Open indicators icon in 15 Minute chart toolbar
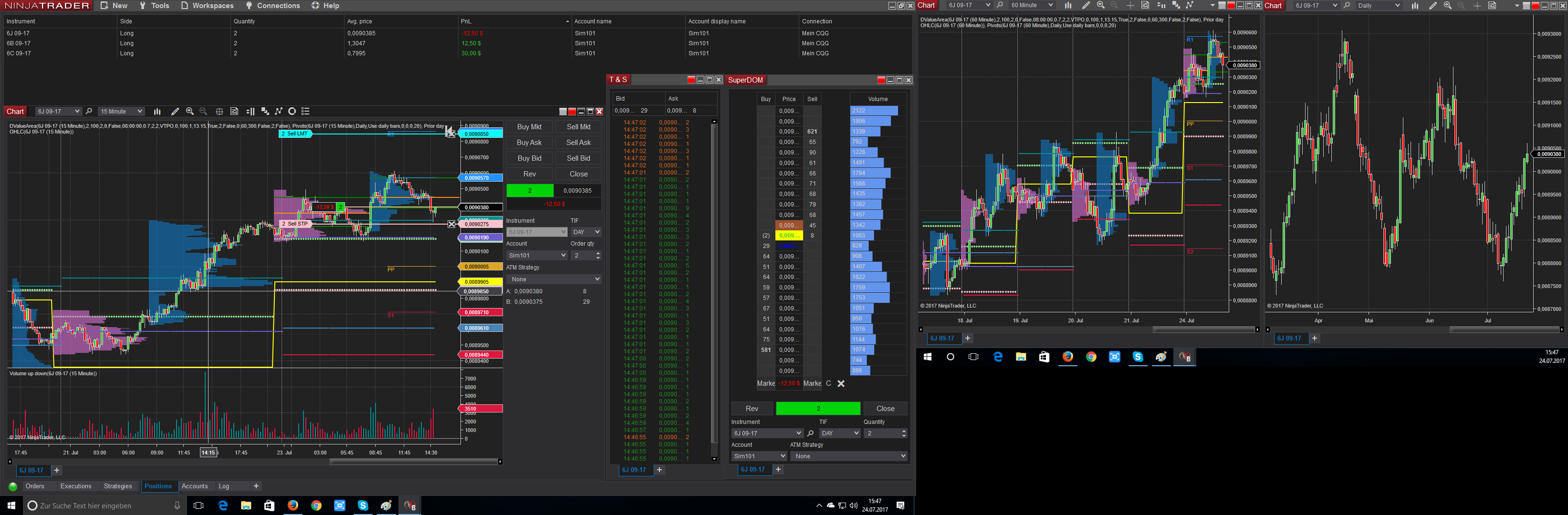Viewport: 1568px width, 515px height. [x=265, y=111]
